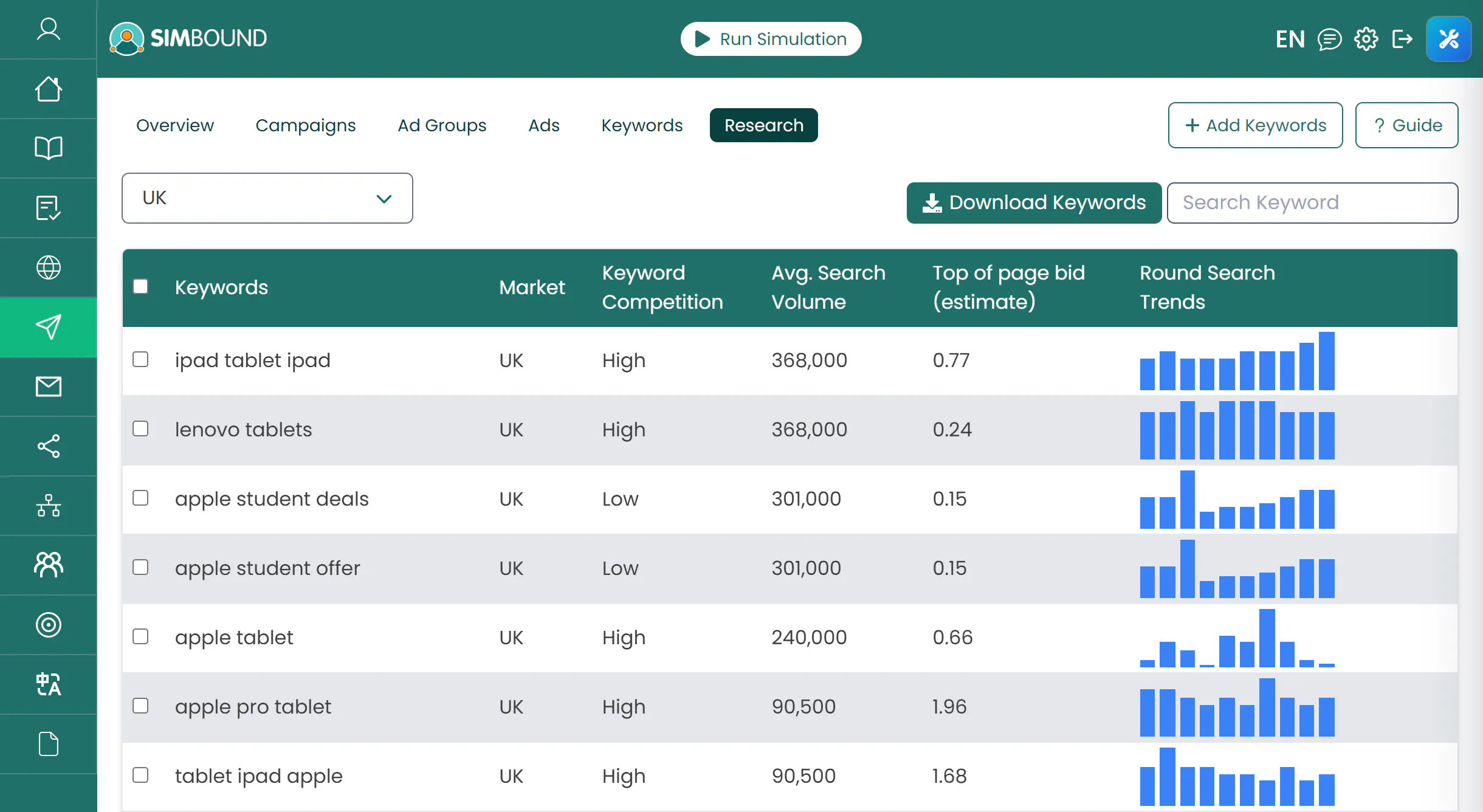Viewport: 1483px width, 812px height.
Task: Open the share nodes icon in sidebar
Action: 49,446
